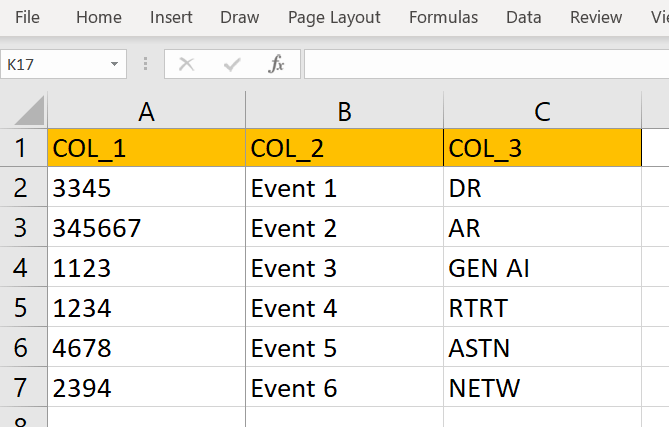Select the cell containing GEN AI

(541, 268)
